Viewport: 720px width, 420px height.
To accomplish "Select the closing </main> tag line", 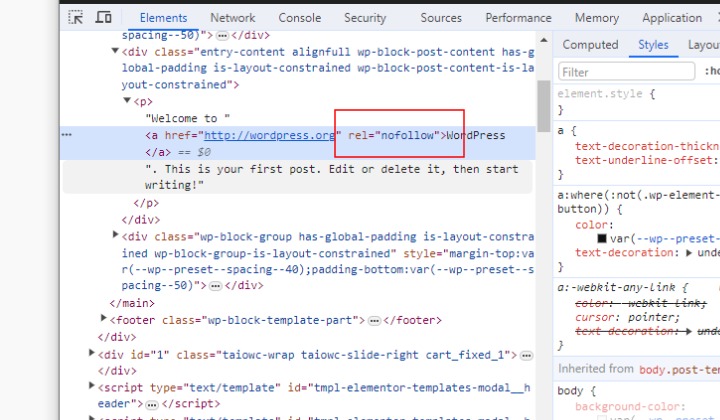I will click(132, 303).
